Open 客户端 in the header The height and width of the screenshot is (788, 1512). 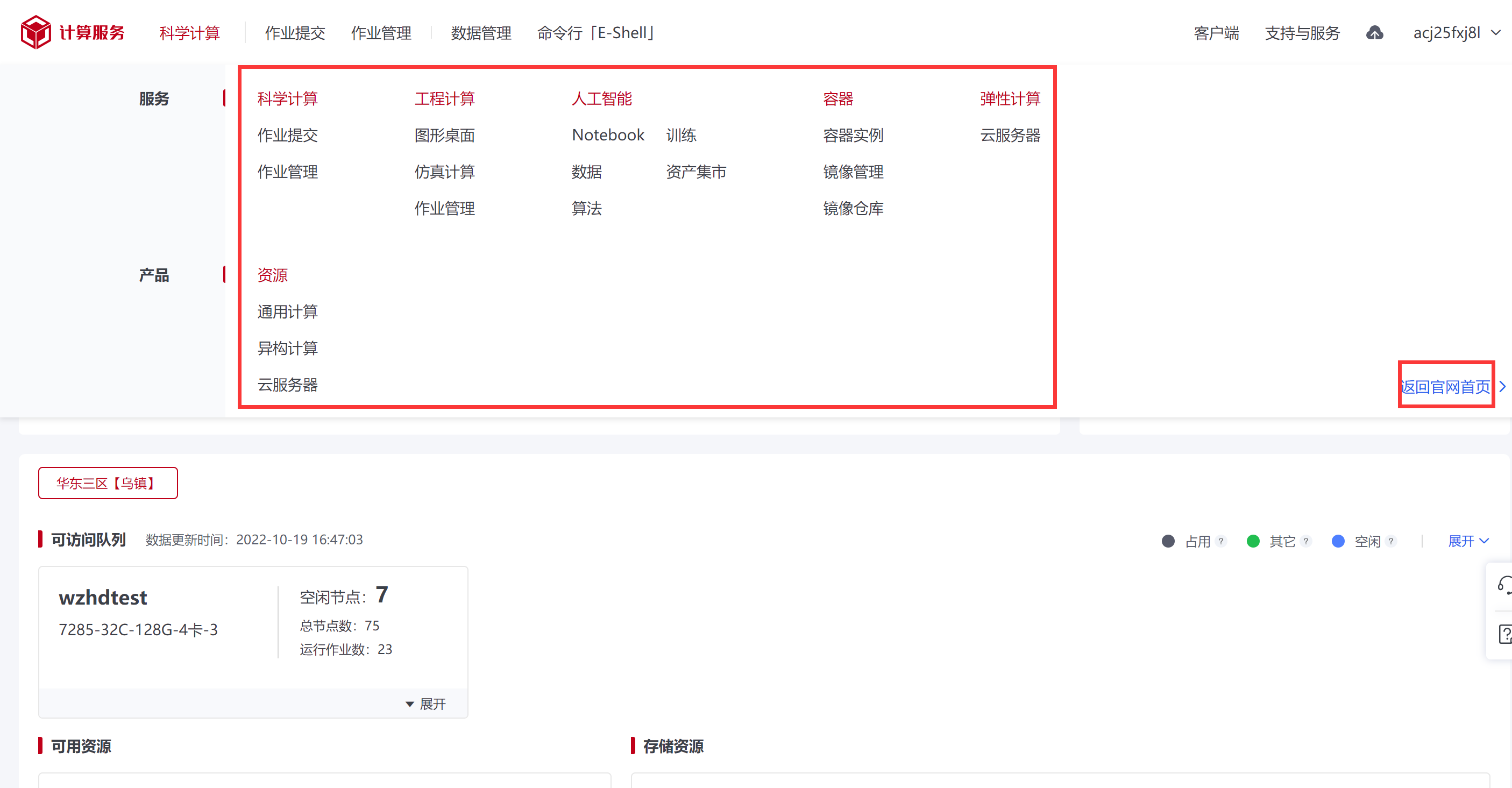coord(1216,33)
